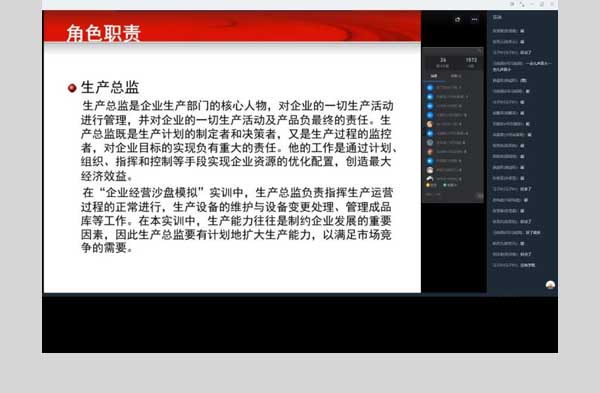Switch to the second tab in member panel
Screen dimensions: 600x393
(x=455, y=76)
